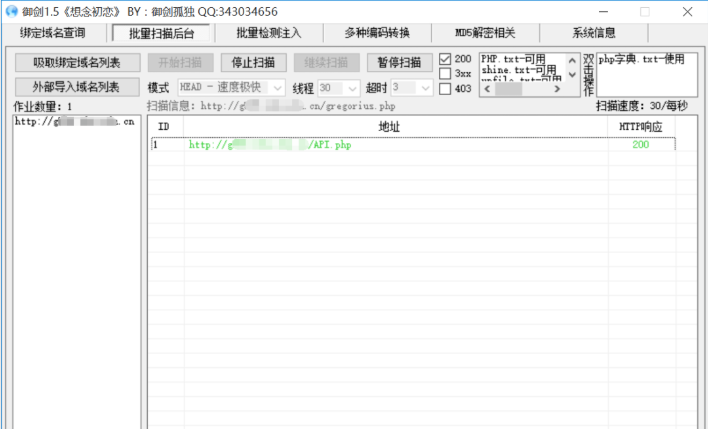The width and height of the screenshot is (708, 429).
Task: Click dictionary list scroll right arrow
Action: coord(557,89)
